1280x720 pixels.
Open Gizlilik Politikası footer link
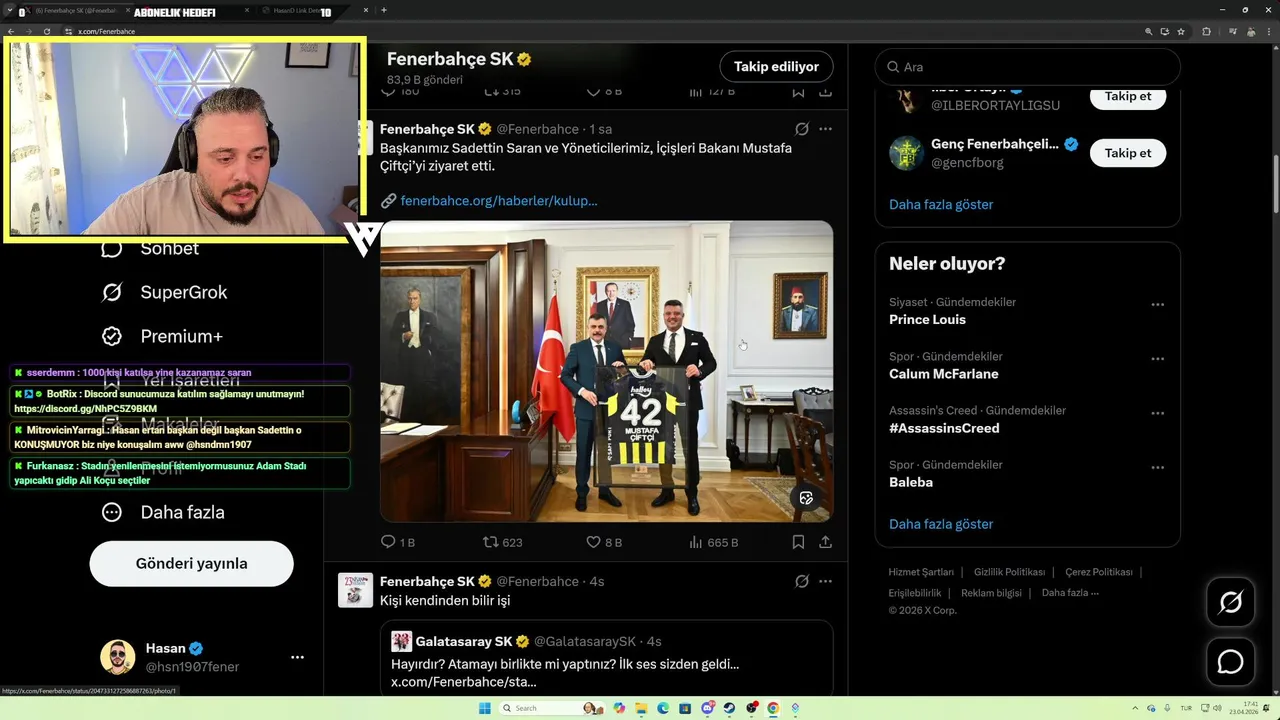(1009, 572)
